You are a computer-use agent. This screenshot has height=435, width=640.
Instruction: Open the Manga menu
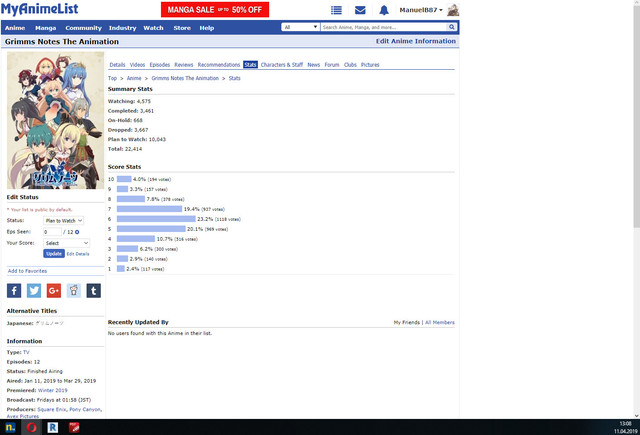pos(45,28)
